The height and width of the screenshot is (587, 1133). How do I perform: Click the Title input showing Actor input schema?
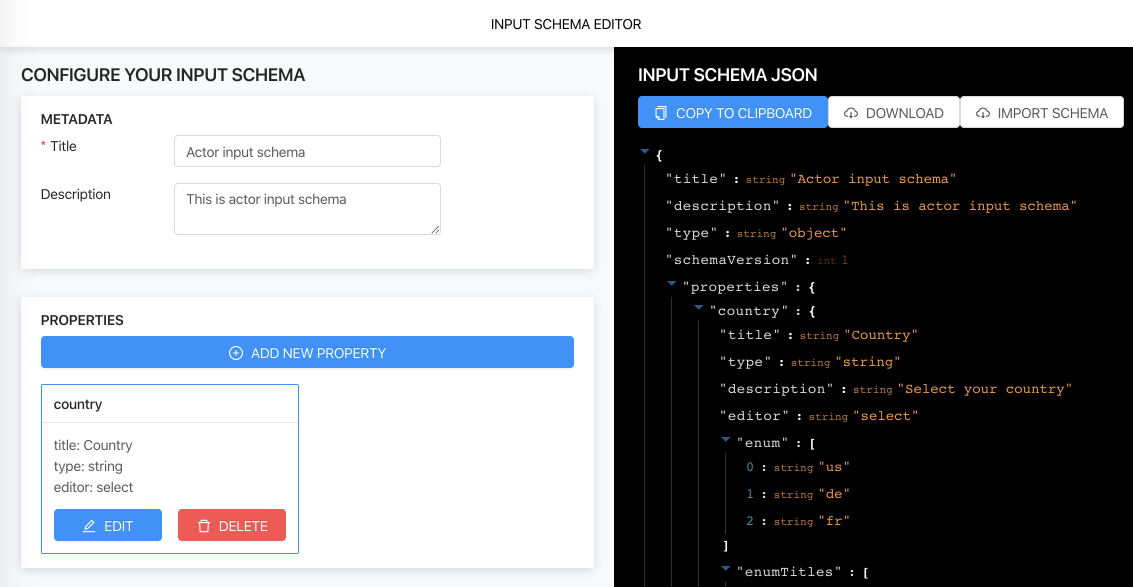(307, 151)
